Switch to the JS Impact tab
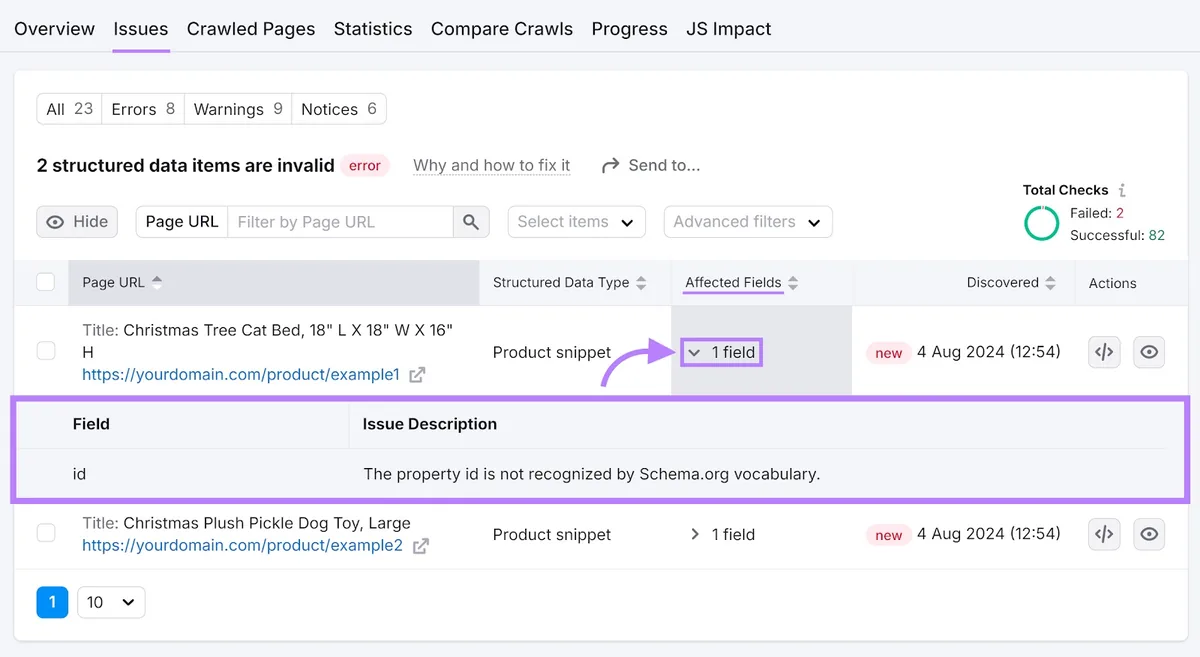 click(729, 29)
